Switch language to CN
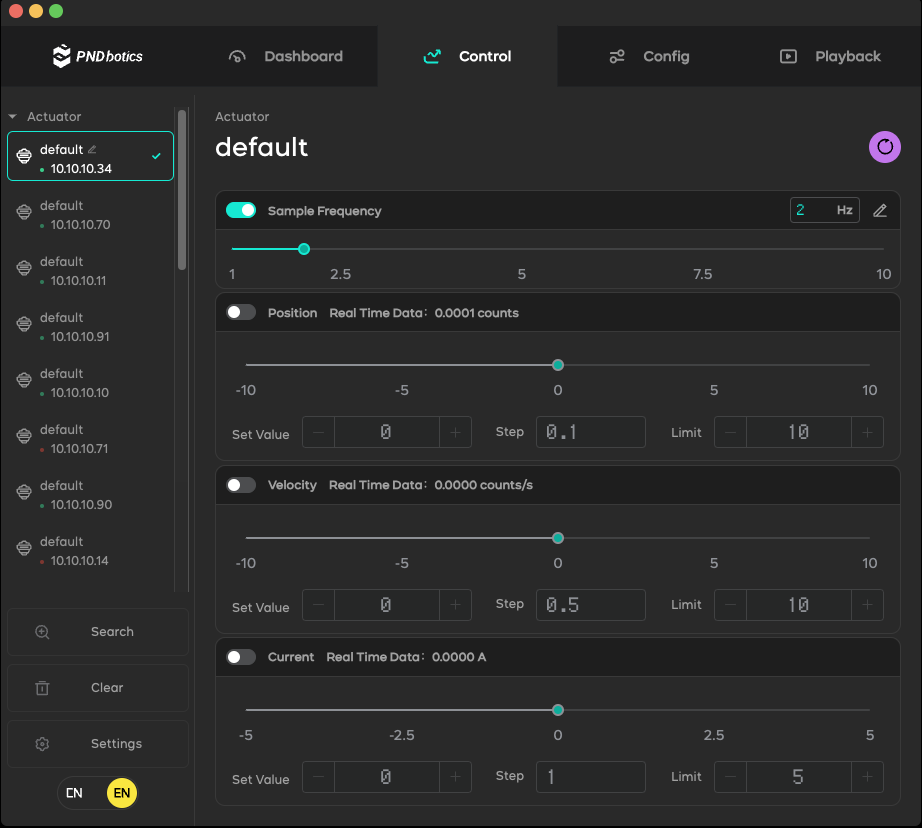Screen dimensions: 922x828 pyautogui.click(x=74, y=793)
